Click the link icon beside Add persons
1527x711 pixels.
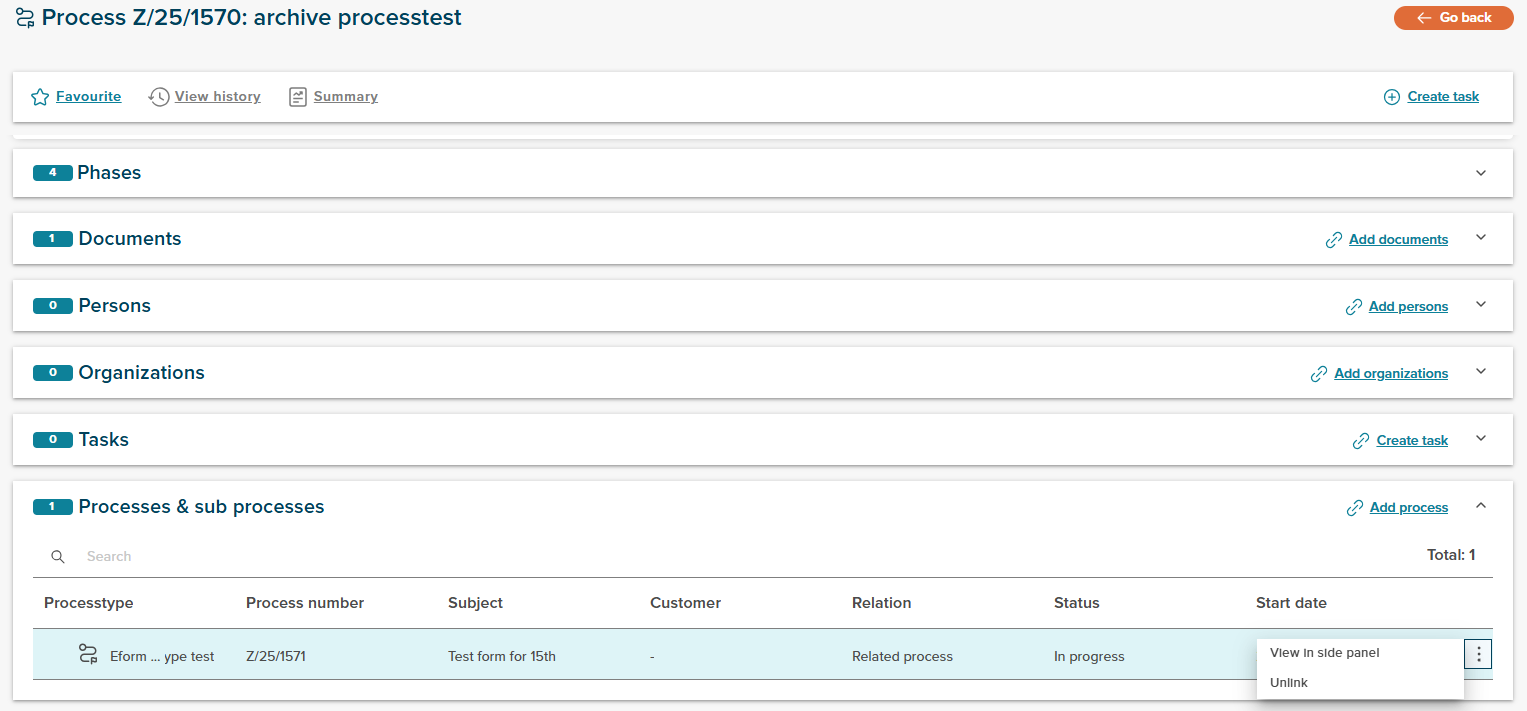click(x=1353, y=307)
